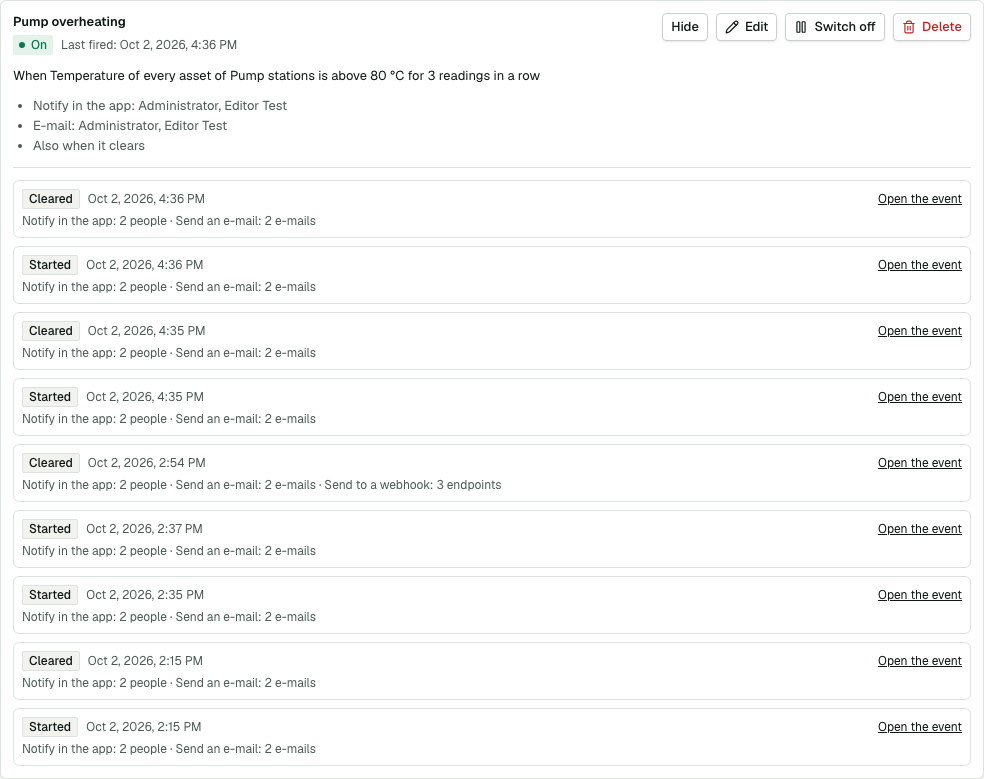Image resolution: width=984 pixels, height=779 pixels.
Task: Click the Started badge of the 2:37 PM event
Action: coord(50,529)
